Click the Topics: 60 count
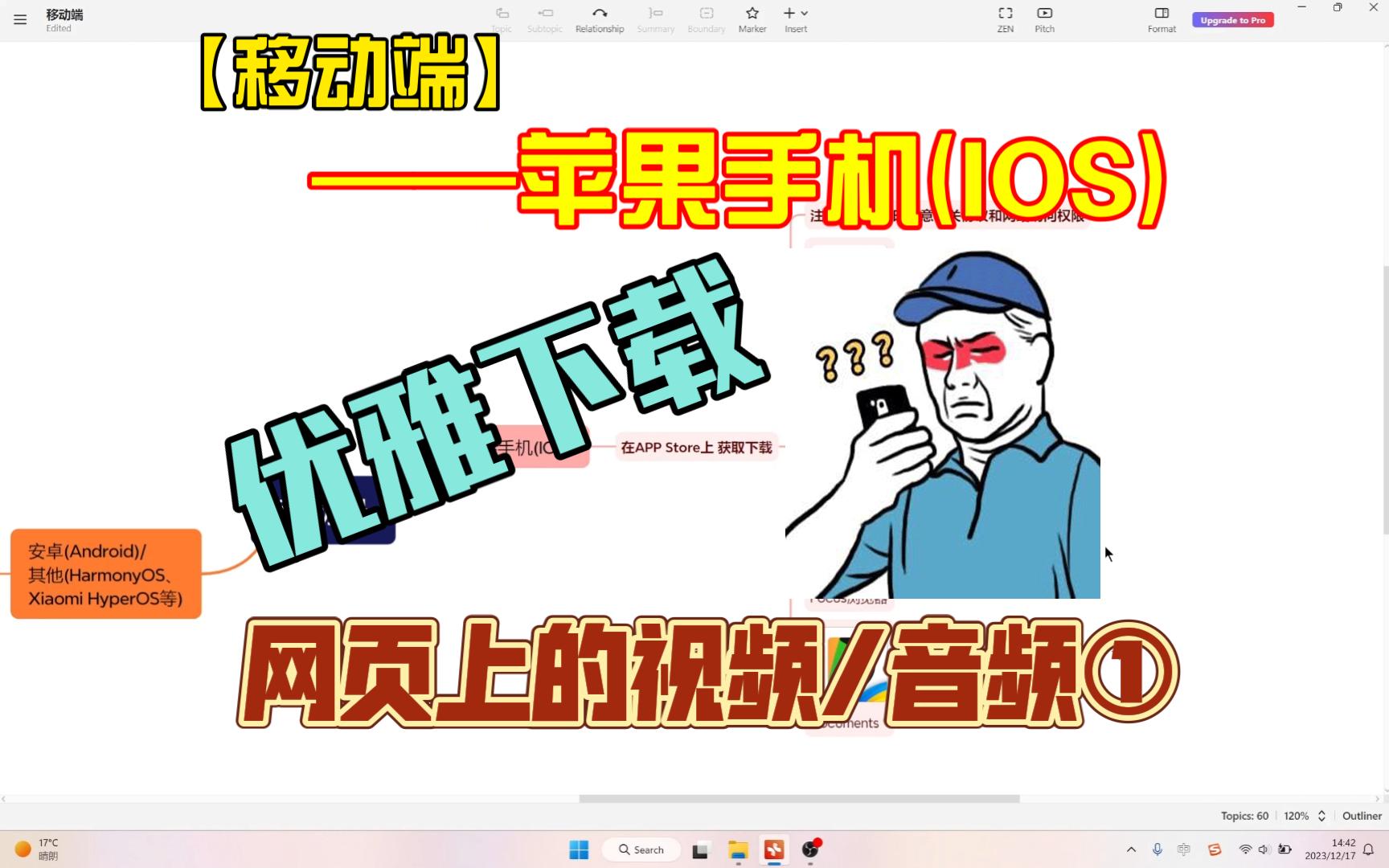 pyautogui.click(x=1244, y=816)
